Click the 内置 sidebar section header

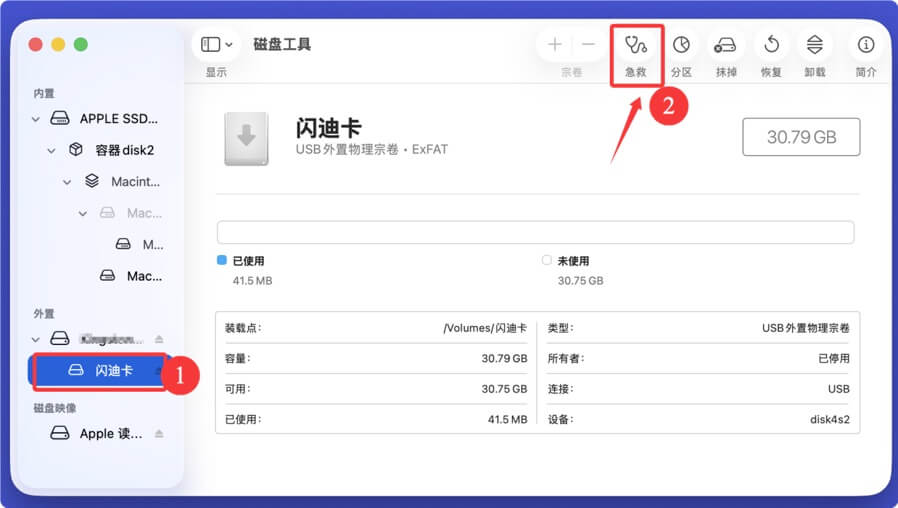(44, 93)
